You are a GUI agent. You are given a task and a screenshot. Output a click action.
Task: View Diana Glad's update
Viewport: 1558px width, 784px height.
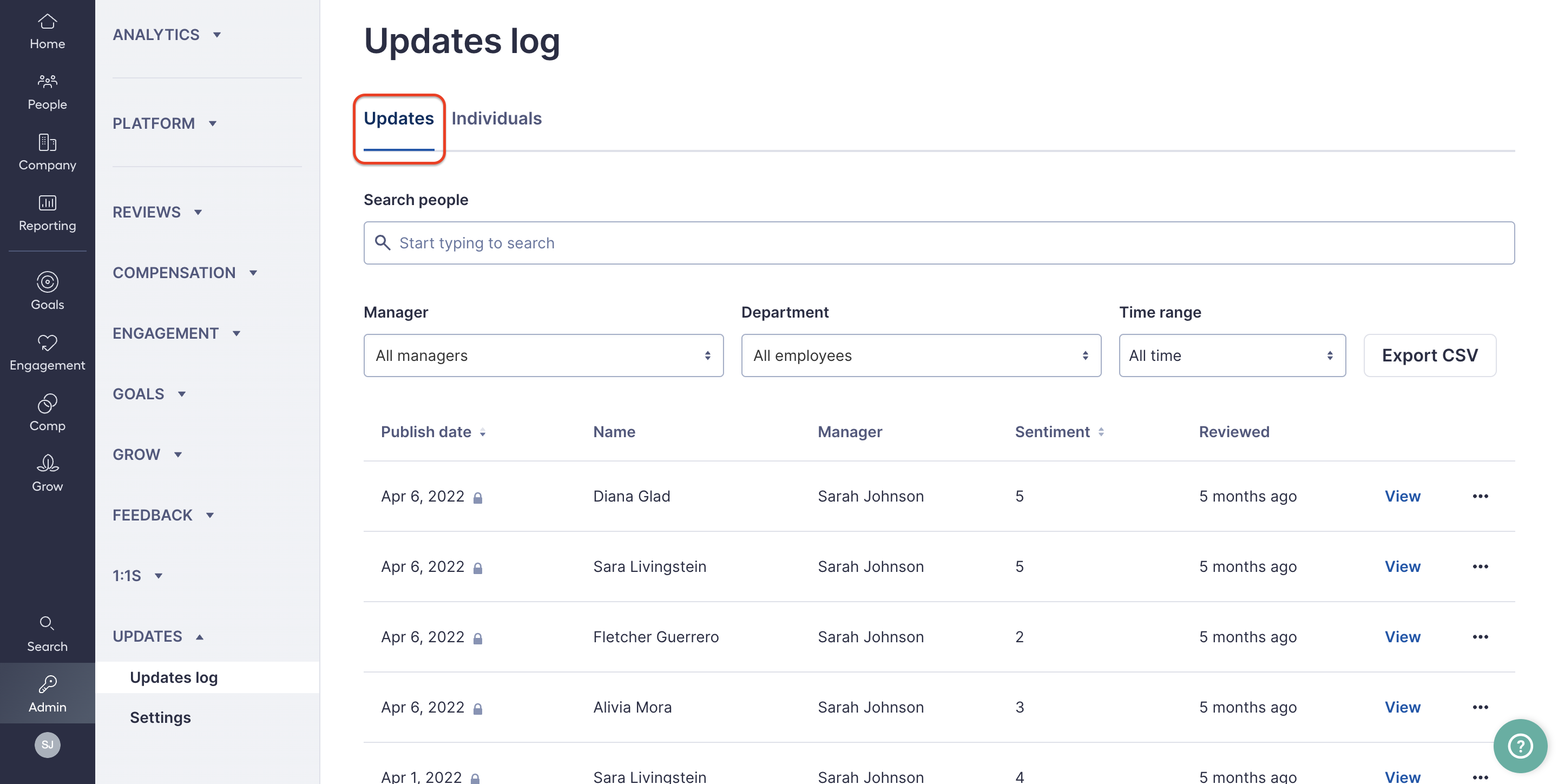tap(1403, 496)
